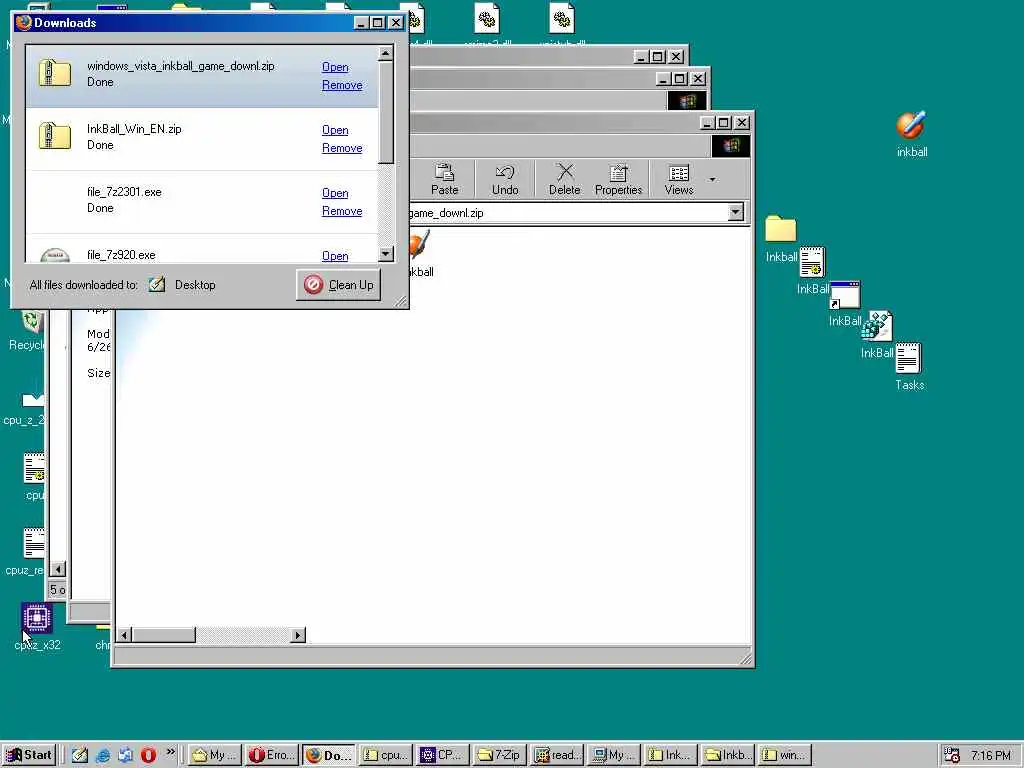Click the Desktop download location folder icon

coord(157,284)
